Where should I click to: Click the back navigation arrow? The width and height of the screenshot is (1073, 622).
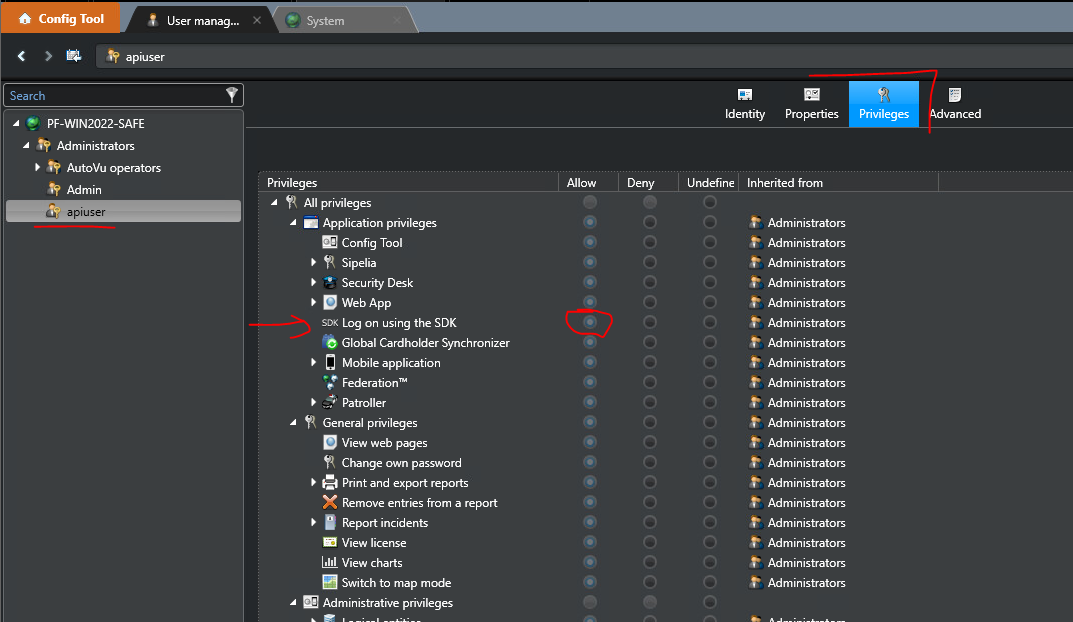(x=22, y=56)
